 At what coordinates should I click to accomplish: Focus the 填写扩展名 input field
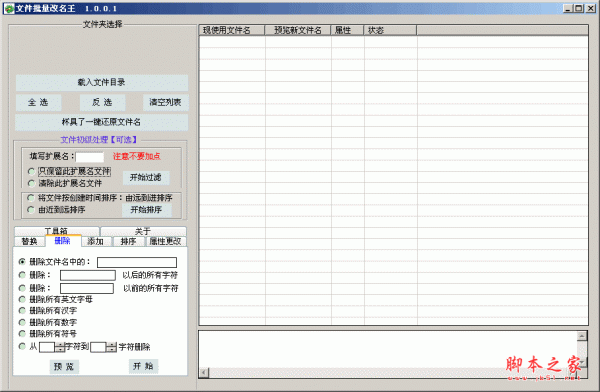click(x=90, y=157)
